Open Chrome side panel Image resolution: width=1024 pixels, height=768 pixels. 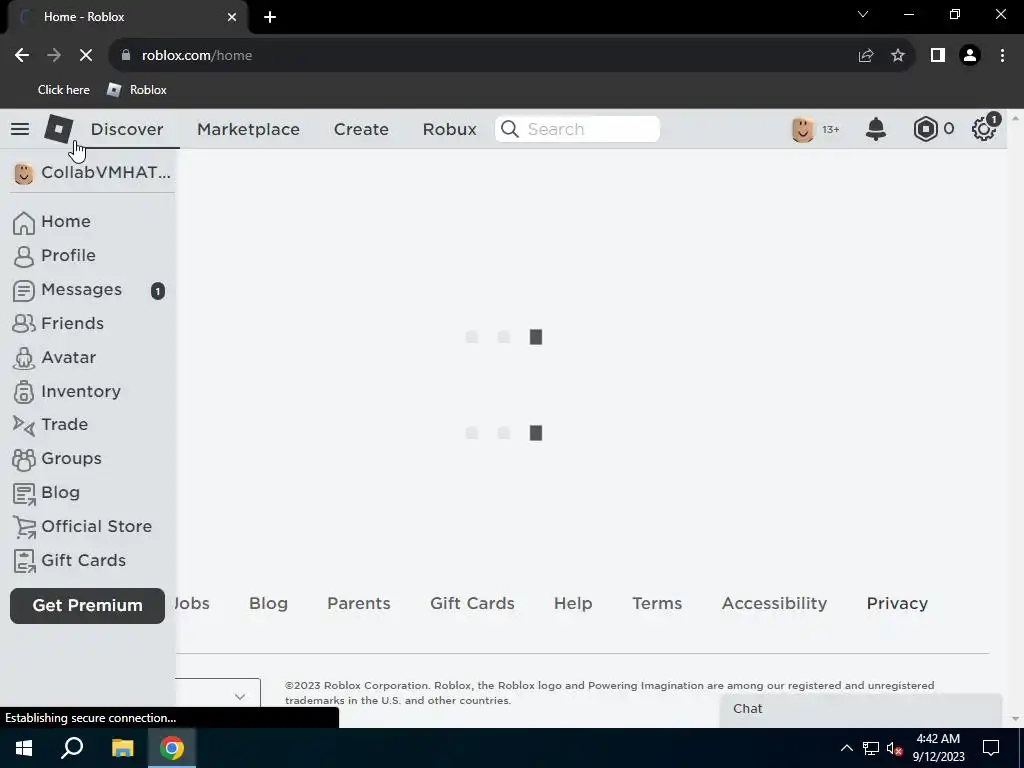click(938, 56)
